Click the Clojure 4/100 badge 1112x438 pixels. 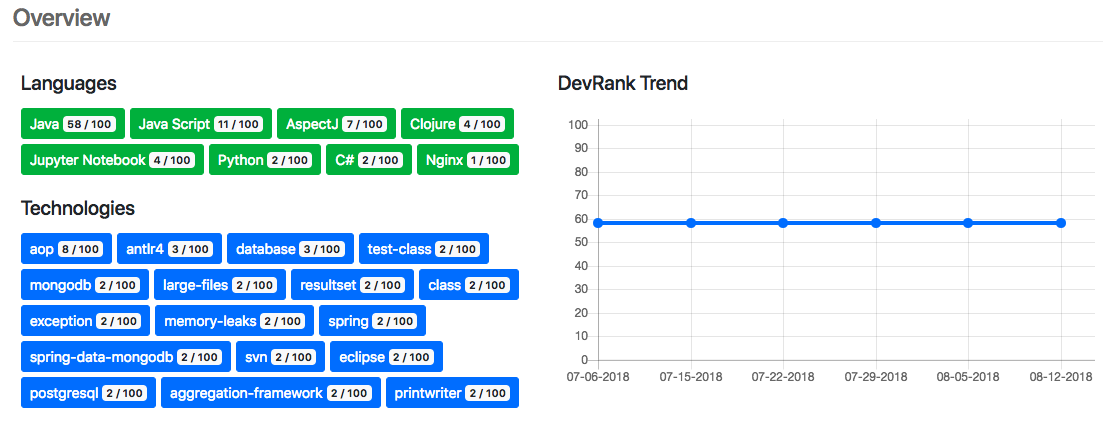click(457, 124)
